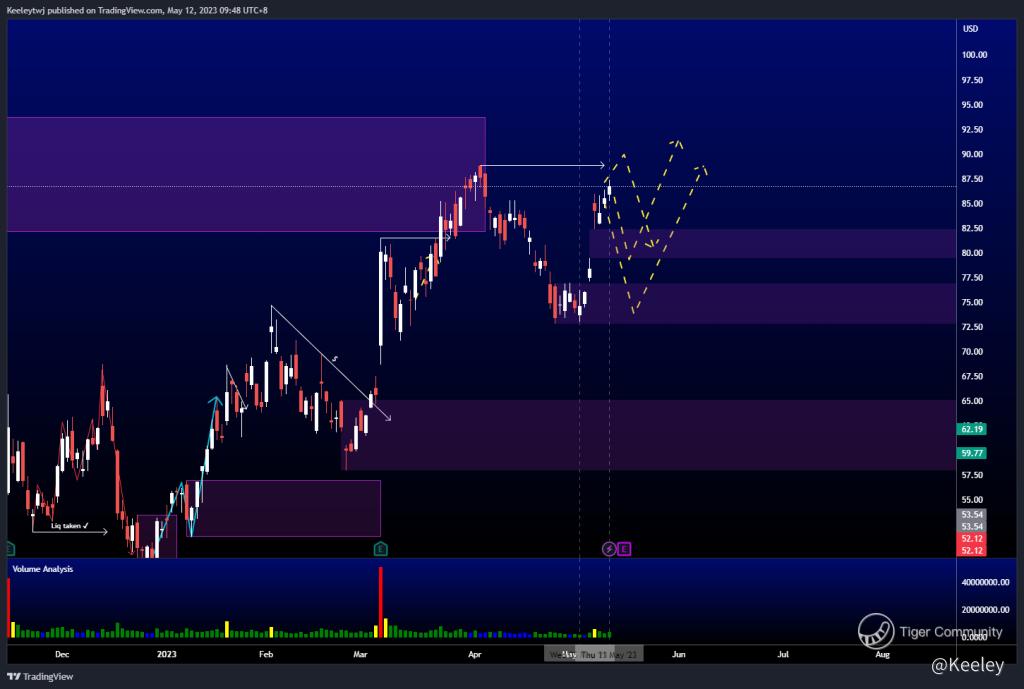Click the 57.50 price axis label
1024x689 pixels.
[972, 475]
